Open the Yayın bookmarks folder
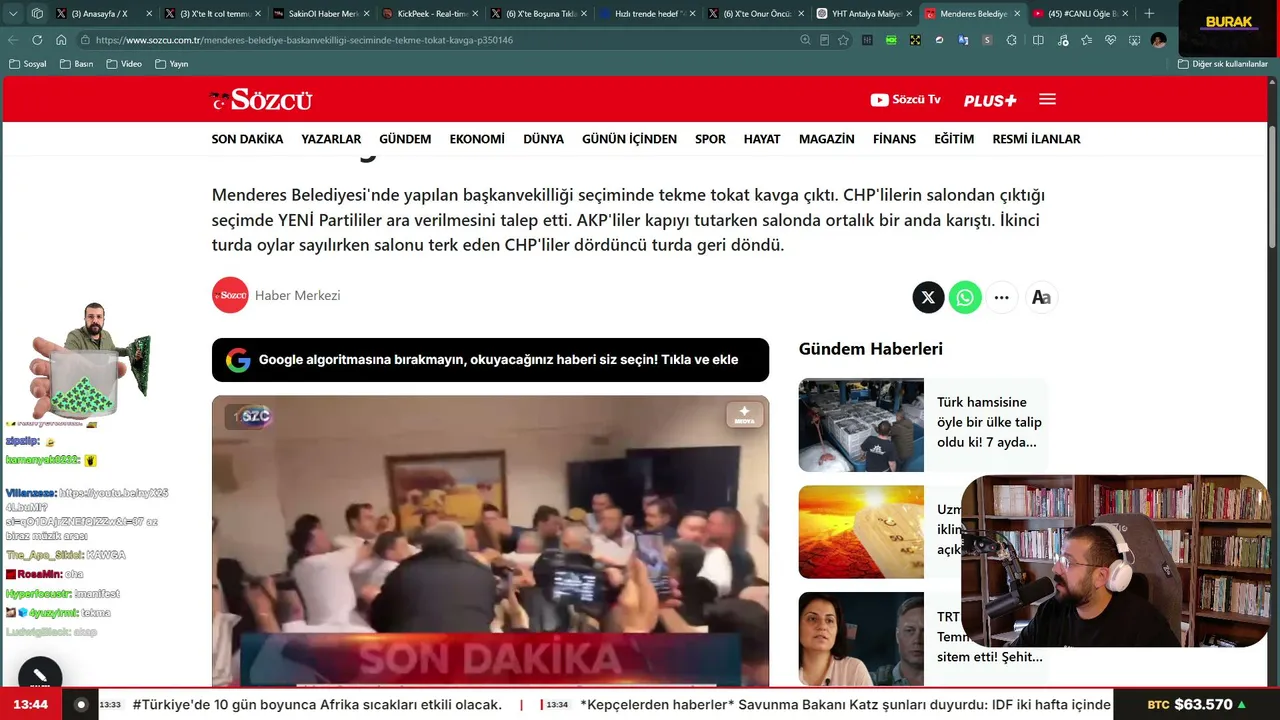The height and width of the screenshot is (720, 1280). point(172,64)
